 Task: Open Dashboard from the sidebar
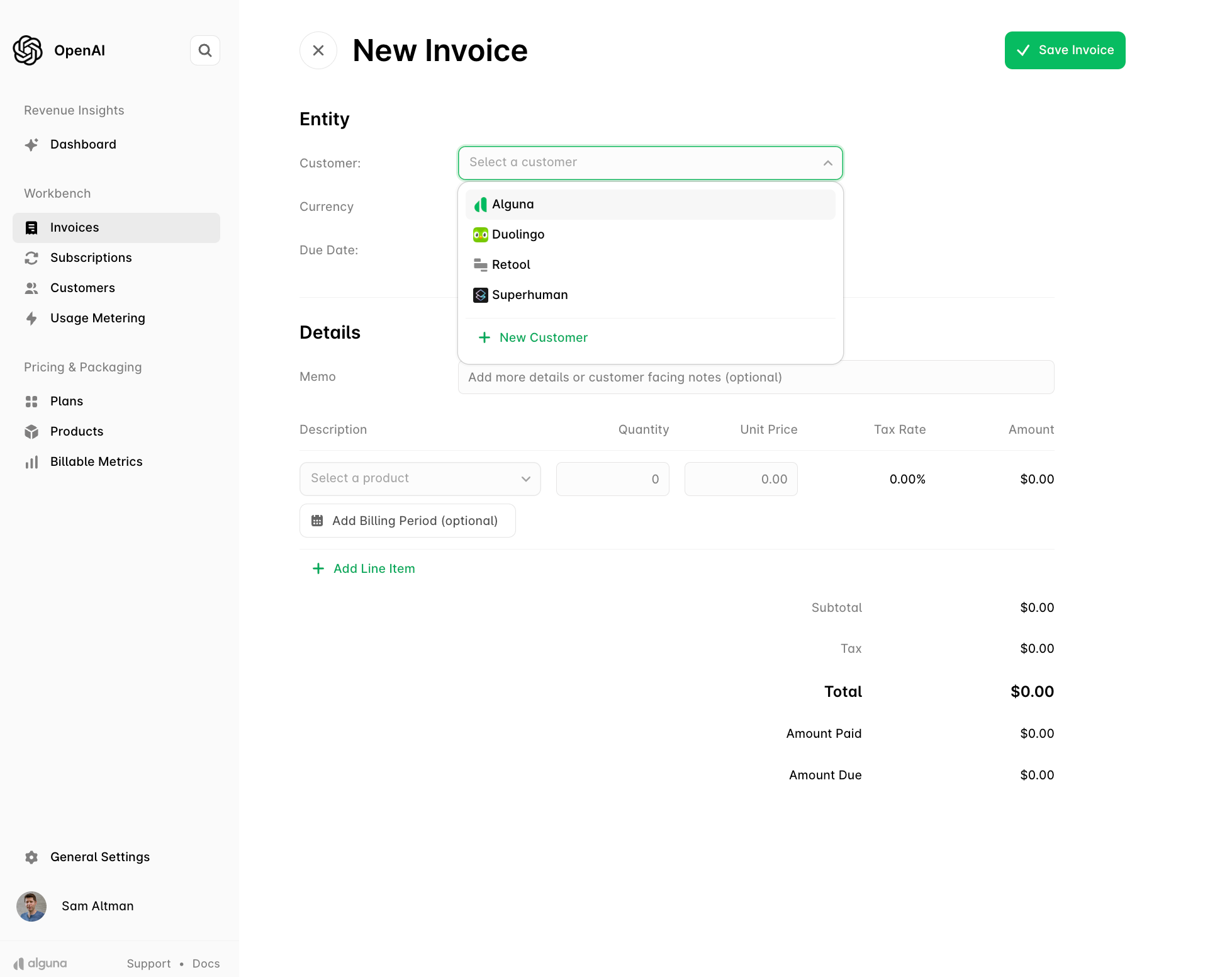83,144
